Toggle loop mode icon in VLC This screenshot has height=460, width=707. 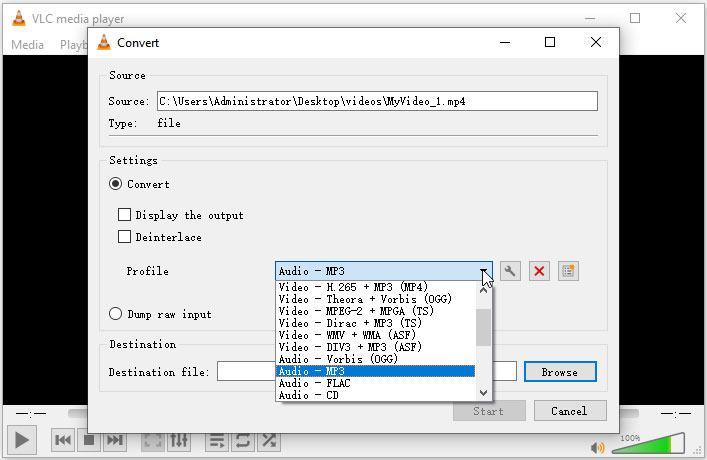click(243, 441)
